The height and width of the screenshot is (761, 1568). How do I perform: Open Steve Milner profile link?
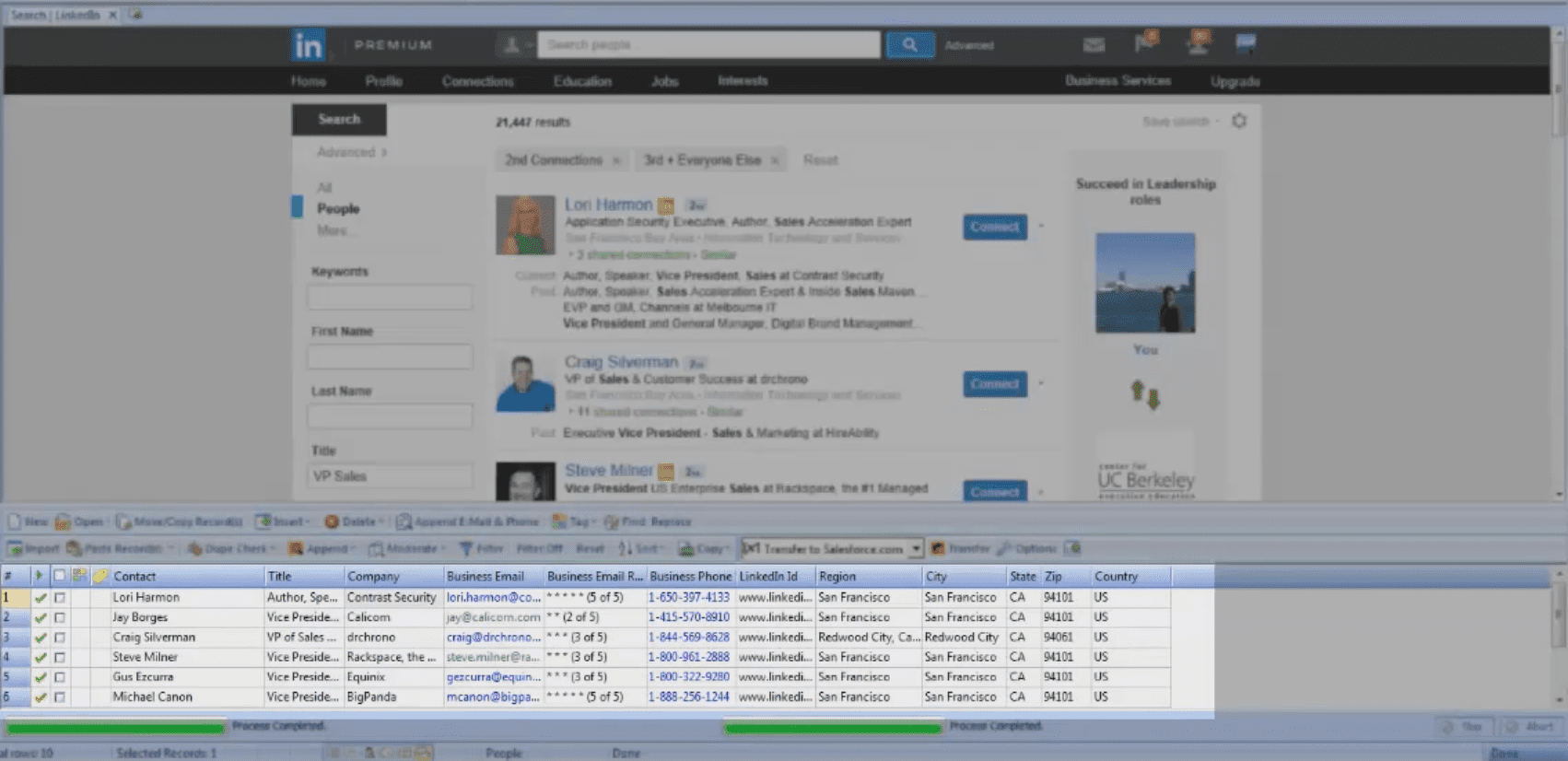tap(608, 471)
